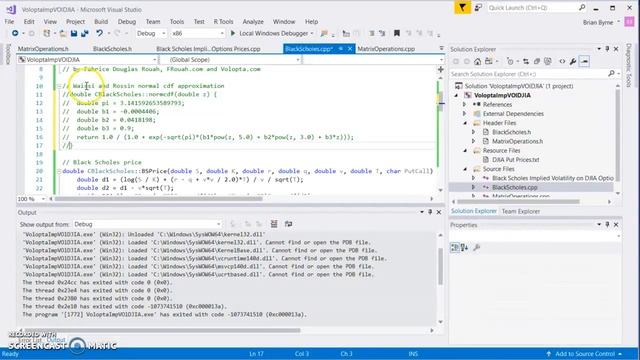Open the Diagnostic Tools side tab
Screen dimensions: 640x360
pos(629,65)
